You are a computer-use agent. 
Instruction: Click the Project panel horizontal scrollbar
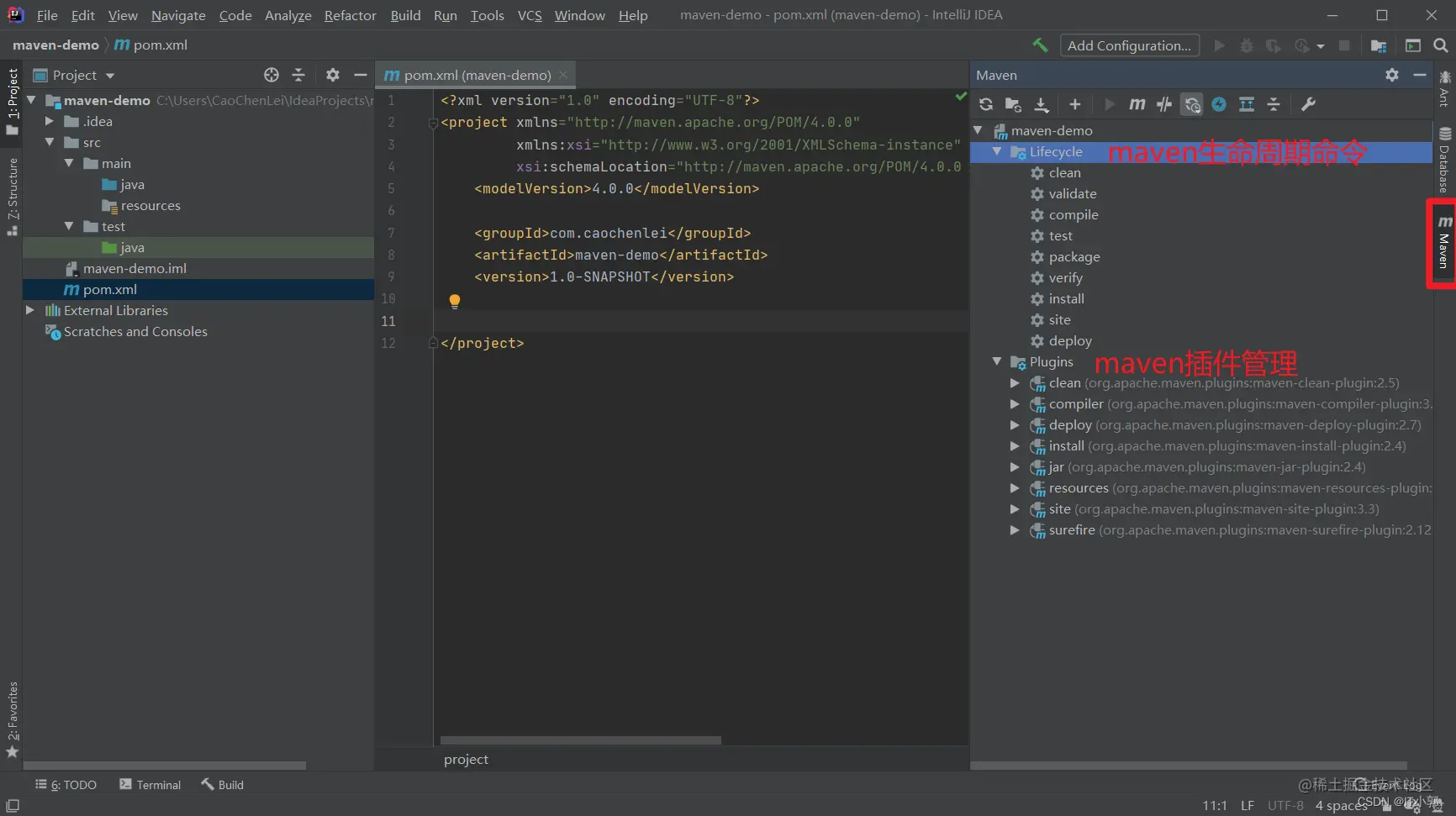click(x=165, y=766)
